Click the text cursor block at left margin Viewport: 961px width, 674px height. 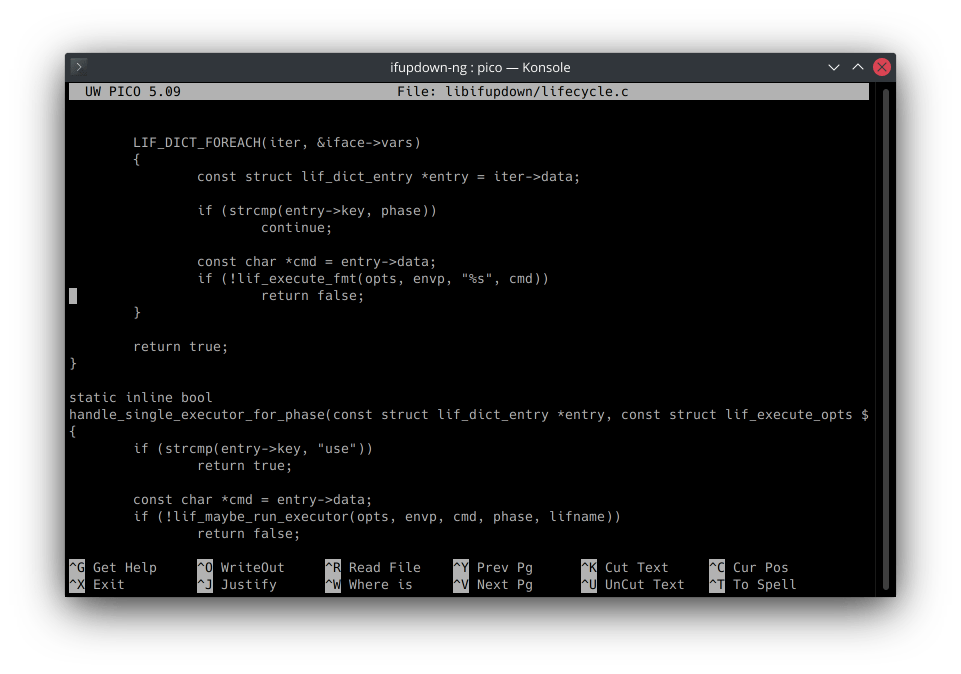(73, 296)
